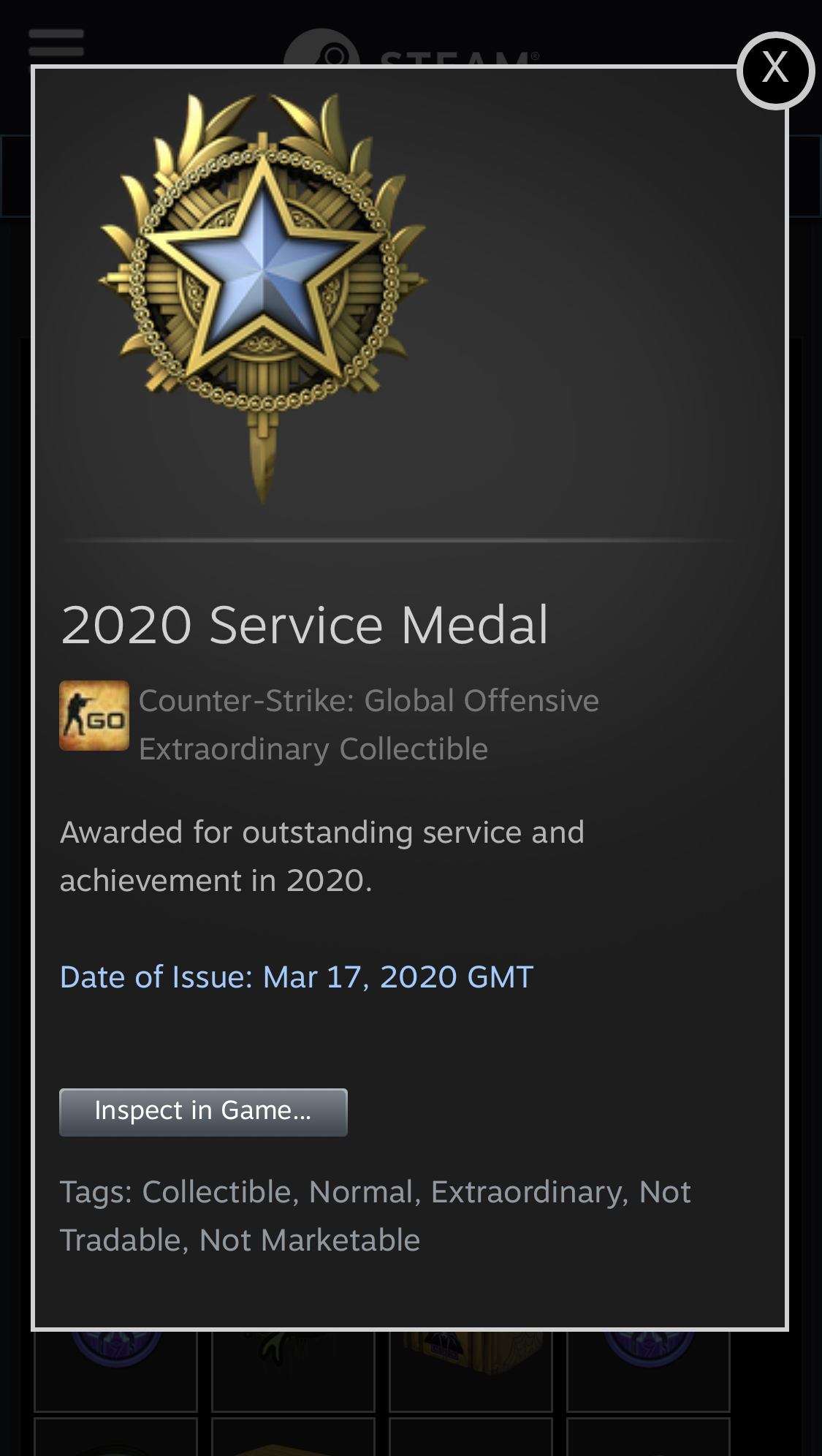Select the second inventory slot in bottom row

click(293, 1437)
